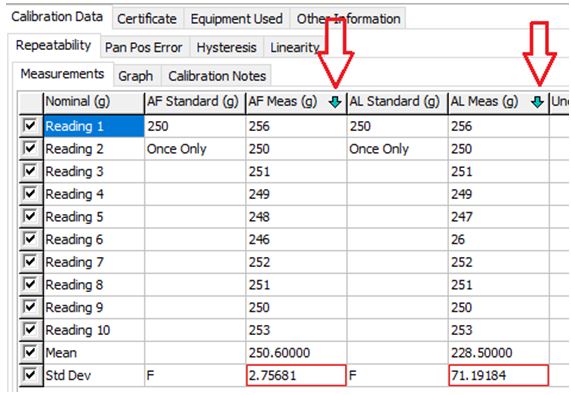Switch to the Certificate tab
This screenshot has width=571, height=395.
tap(147, 19)
